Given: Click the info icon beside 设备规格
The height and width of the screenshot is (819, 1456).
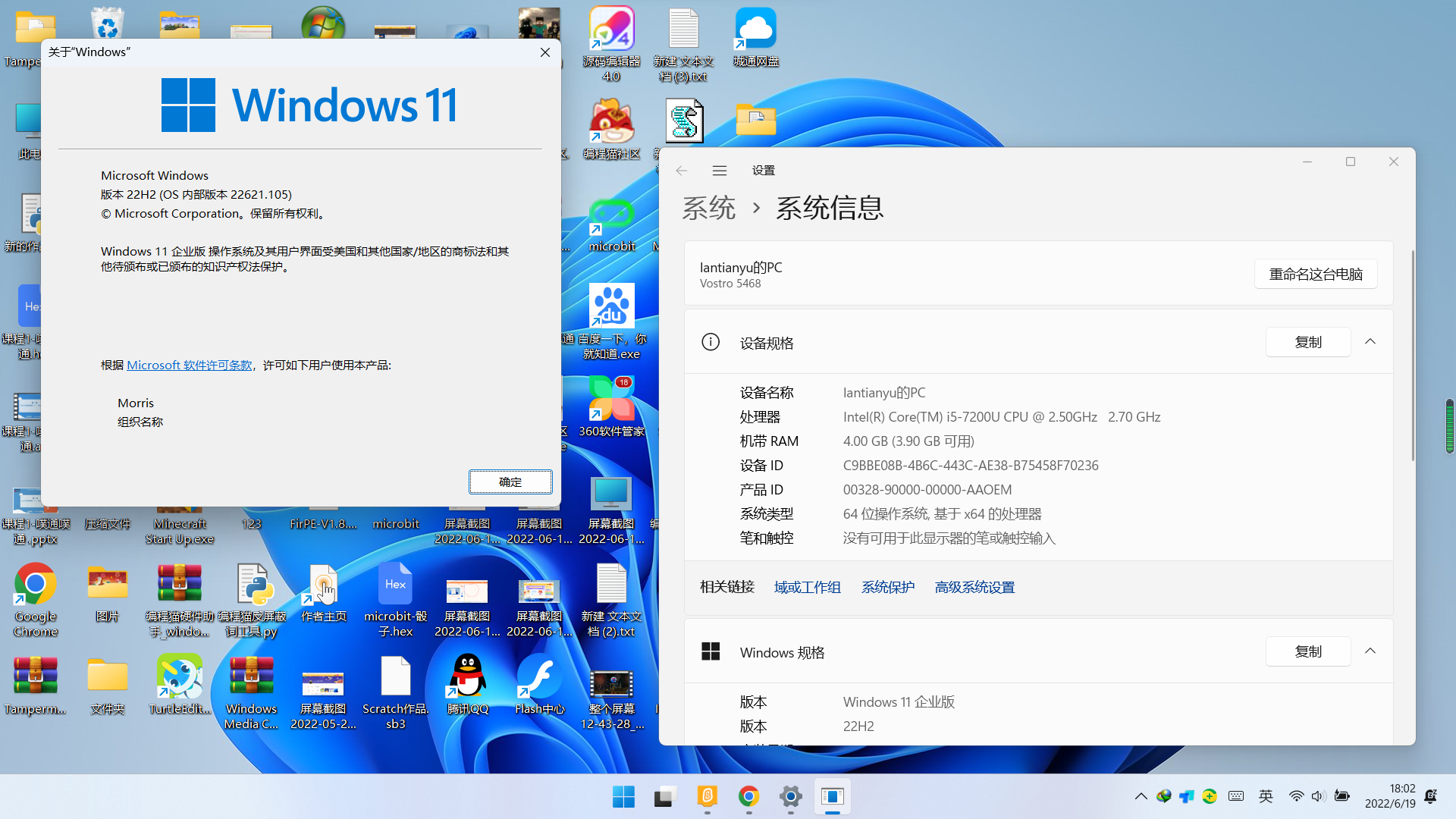Looking at the screenshot, I should click(x=711, y=342).
